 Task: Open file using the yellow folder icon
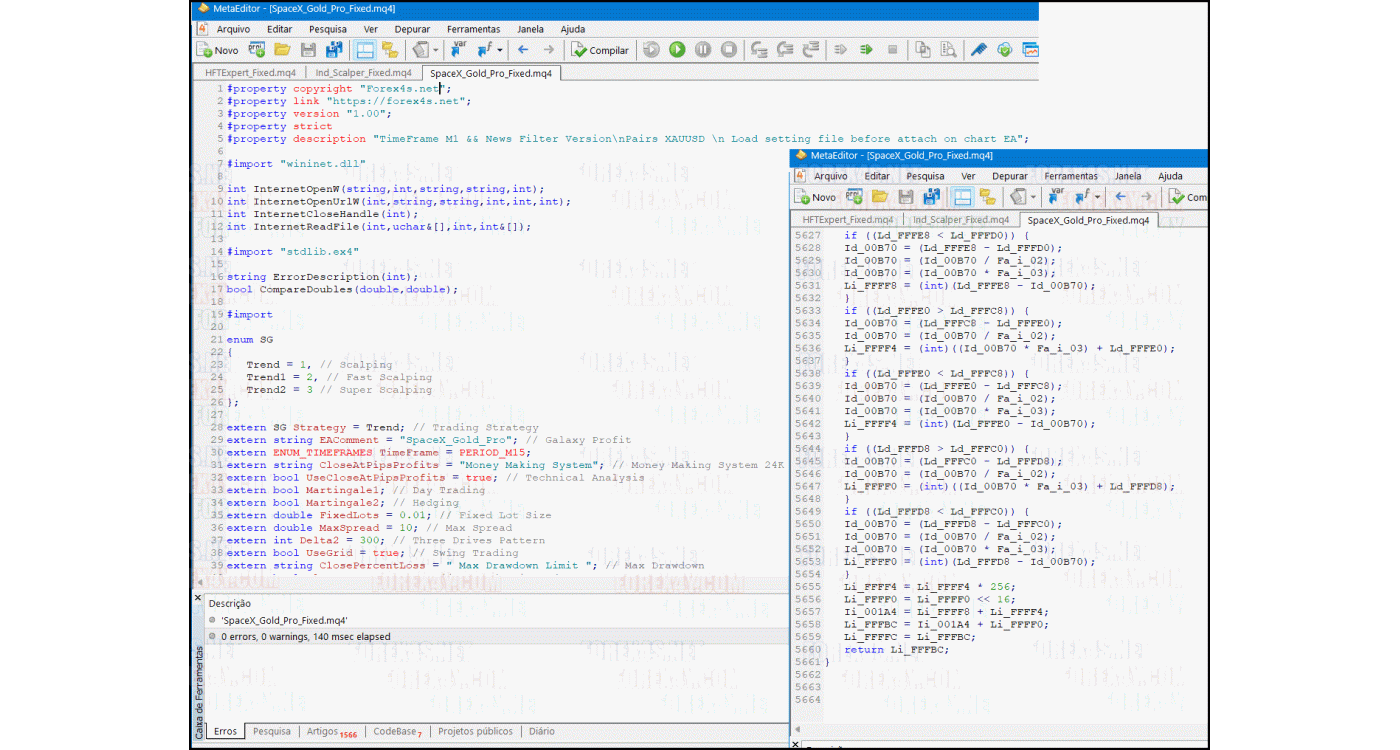click(282, 50)
